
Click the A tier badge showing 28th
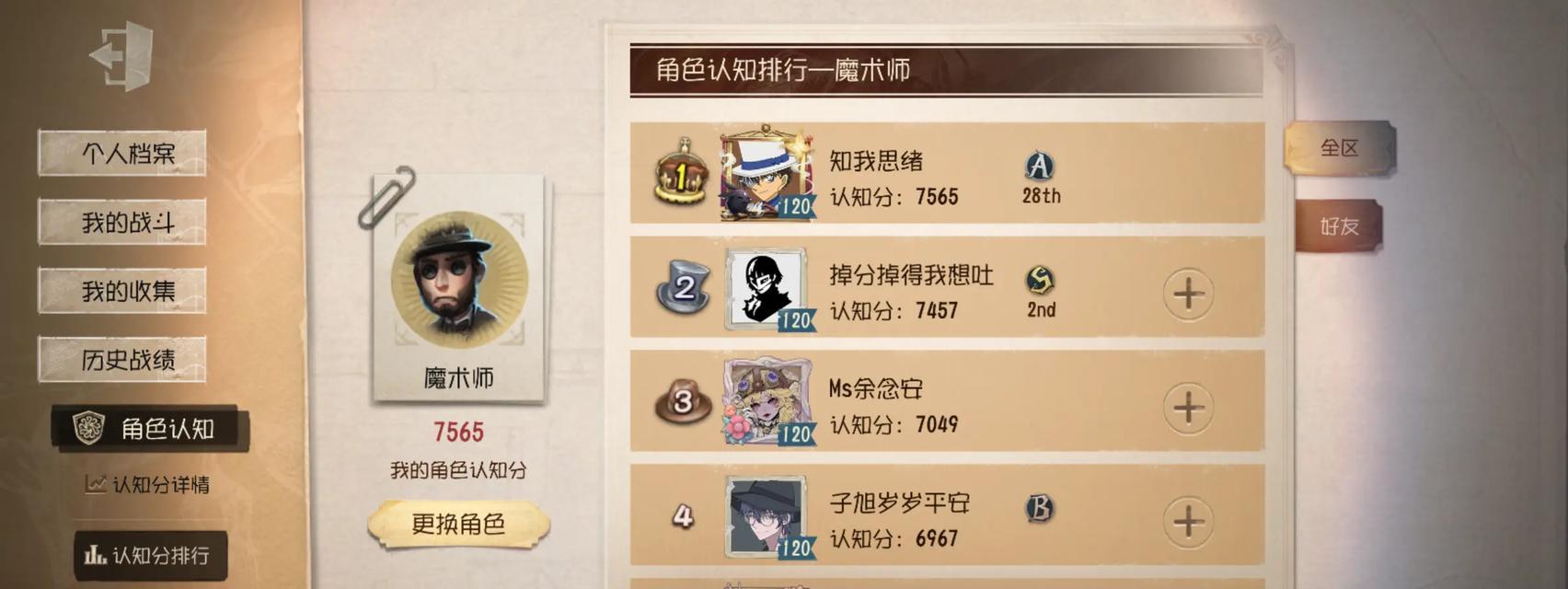1040,166
